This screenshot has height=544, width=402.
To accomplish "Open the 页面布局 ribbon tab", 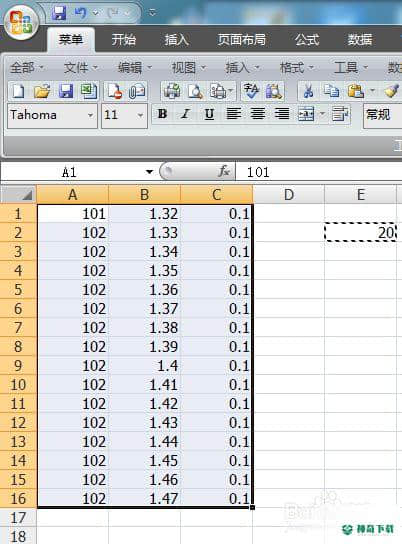I will [x=241, y=40].
